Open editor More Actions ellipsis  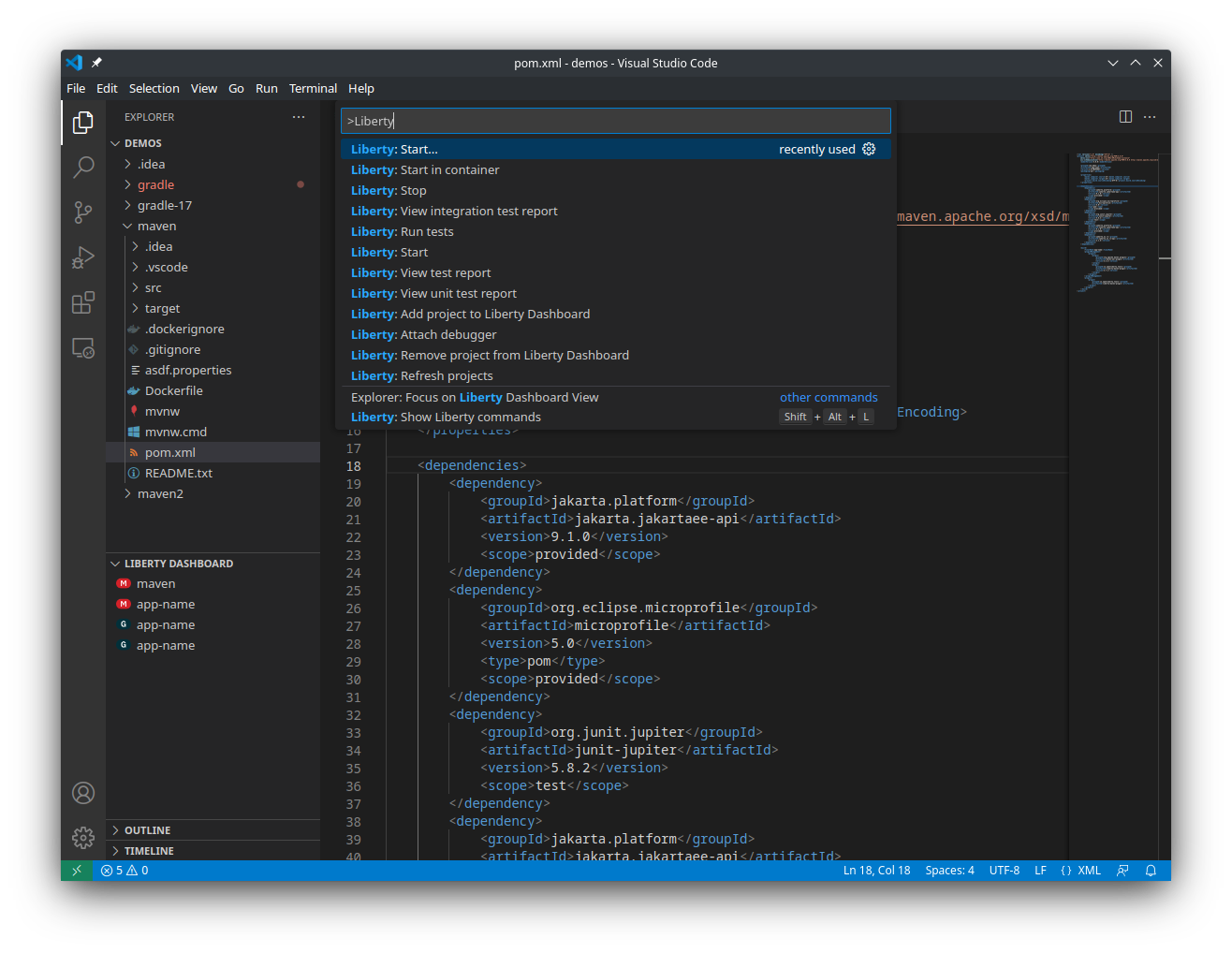1150,117
